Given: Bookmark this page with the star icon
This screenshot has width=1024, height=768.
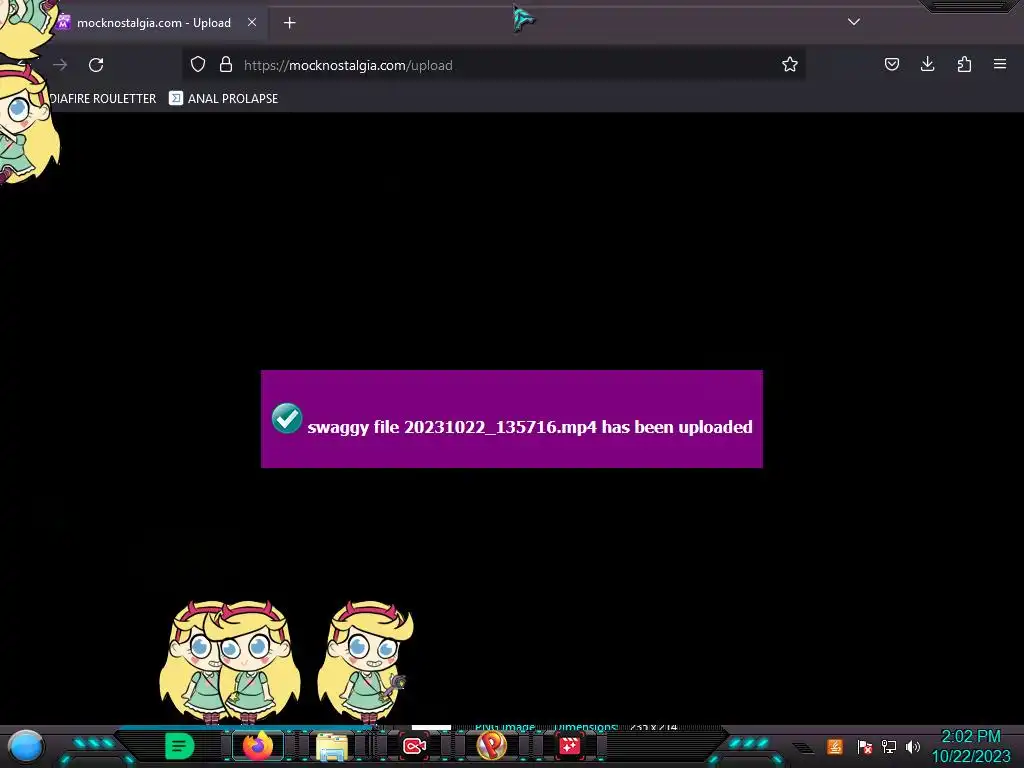Looking at the screenshot, I should [x=790, y=65].
